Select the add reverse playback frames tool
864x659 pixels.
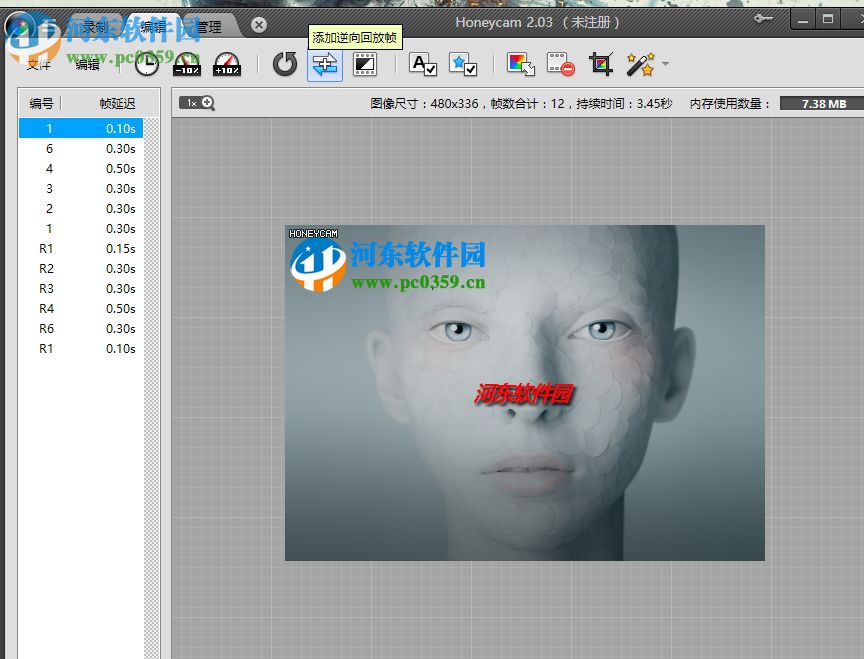click(x=324, y=63)
